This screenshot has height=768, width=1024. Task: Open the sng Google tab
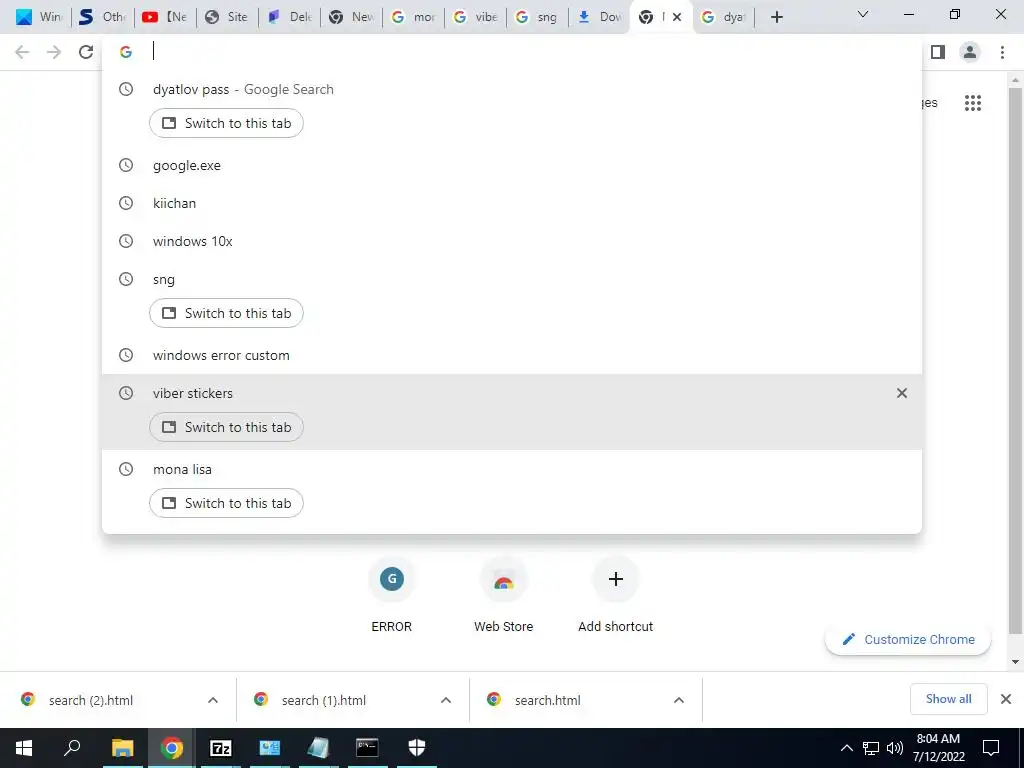(x=537, y=17)
